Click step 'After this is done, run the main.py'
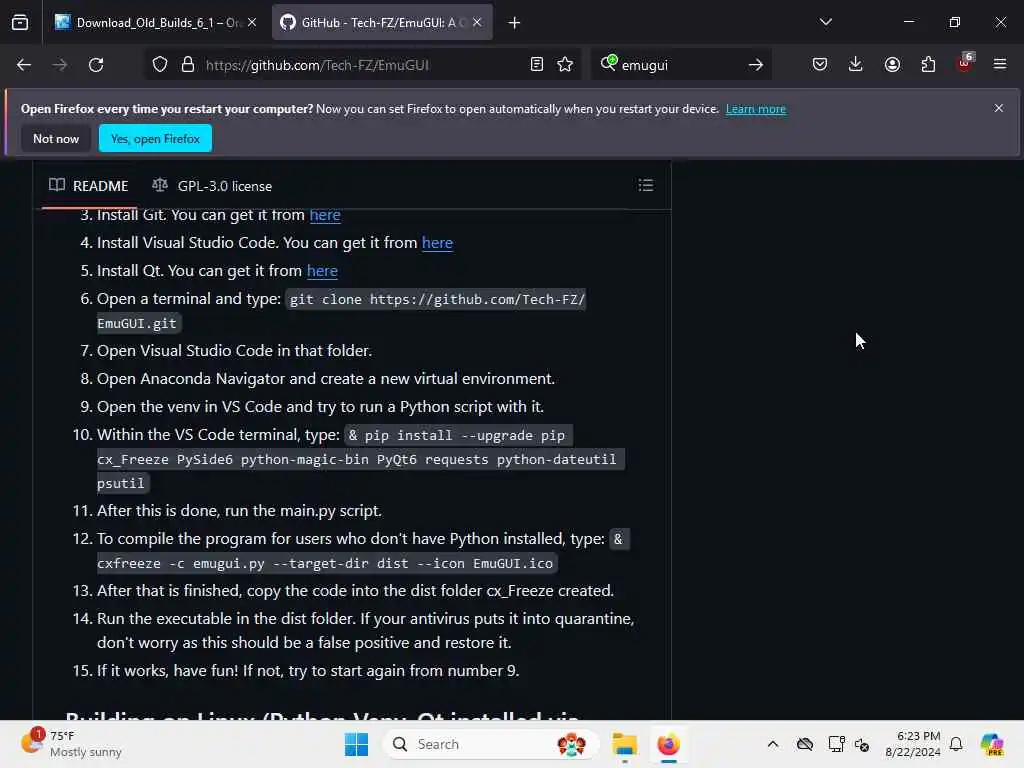The width and height of the screenshot is (1024, 768). pyautogui.click(x=239, y=511)
